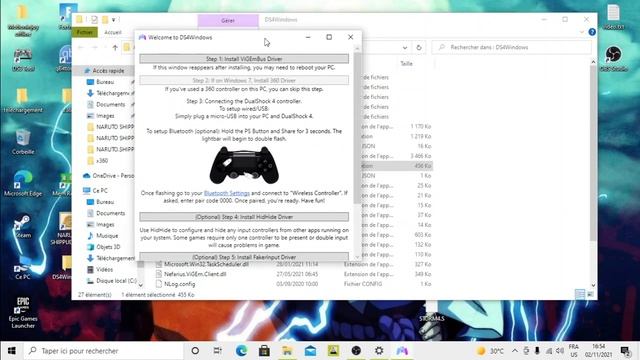Open Epic Games Launcher desktop icon
The image size is (640, 360).
[23, 312]
